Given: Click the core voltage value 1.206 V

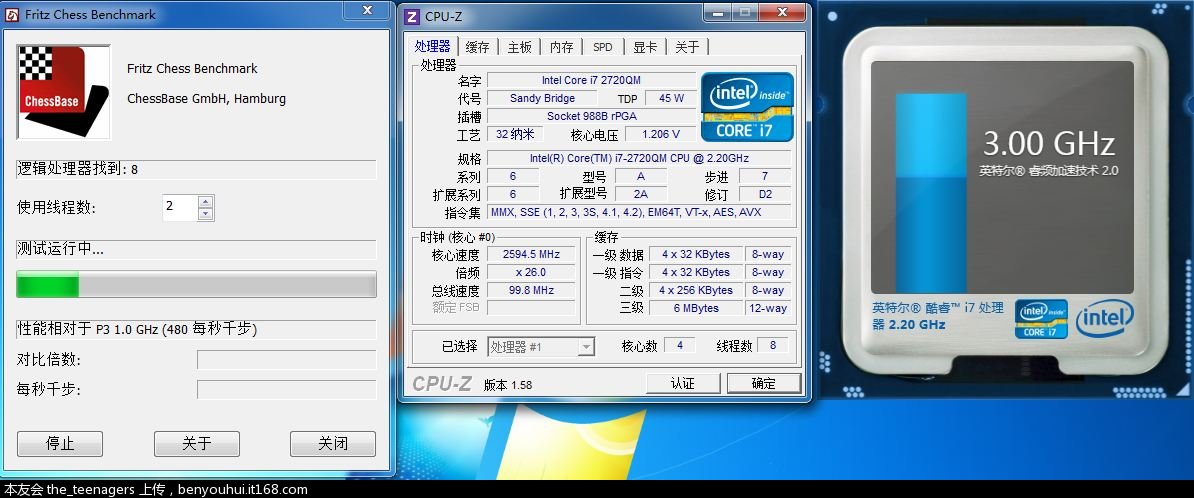Looking at the screenshot, I should [x=660, y=134].
